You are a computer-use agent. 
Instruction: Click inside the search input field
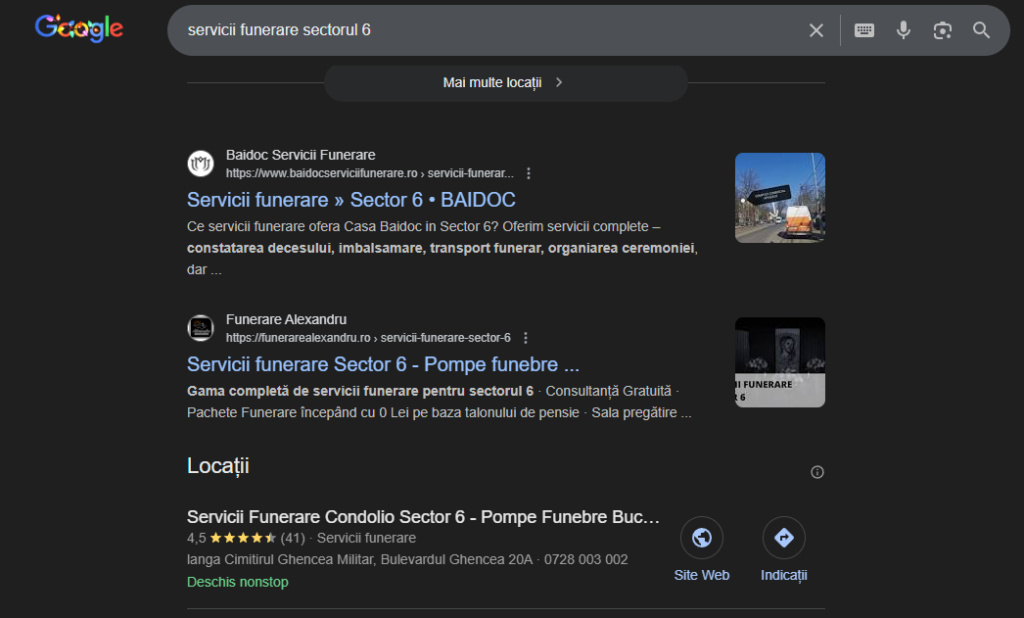point(450,30)
